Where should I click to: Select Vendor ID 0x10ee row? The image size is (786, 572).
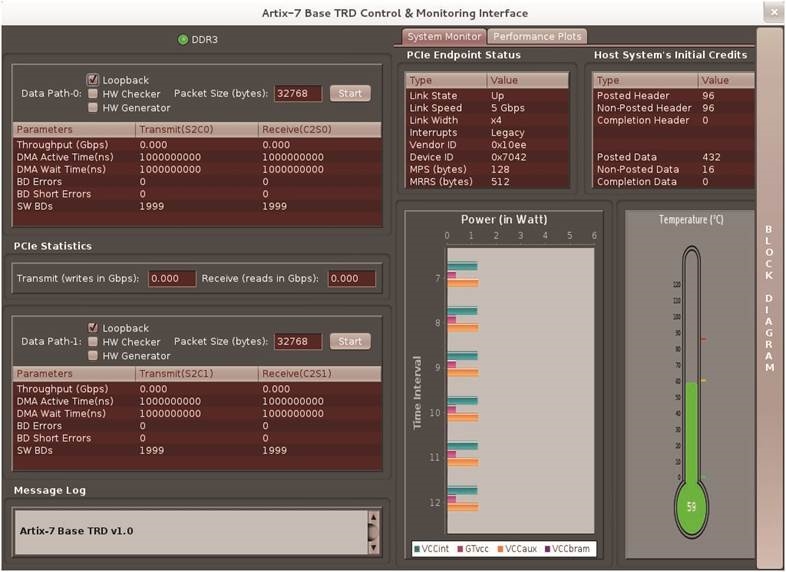click(x=487, y=144)
